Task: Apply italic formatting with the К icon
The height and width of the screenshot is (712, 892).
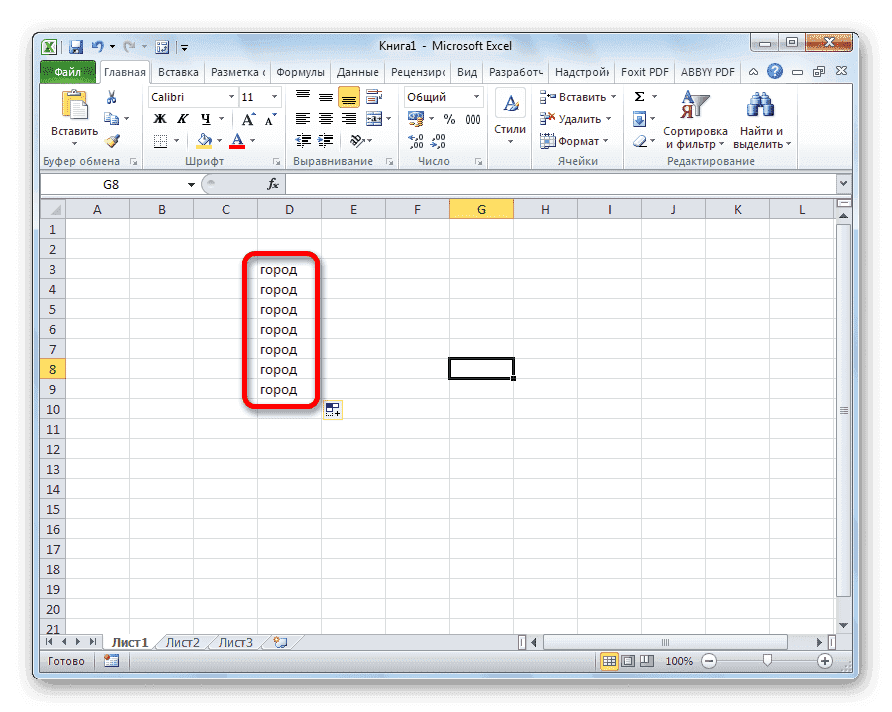Action: 183,119
